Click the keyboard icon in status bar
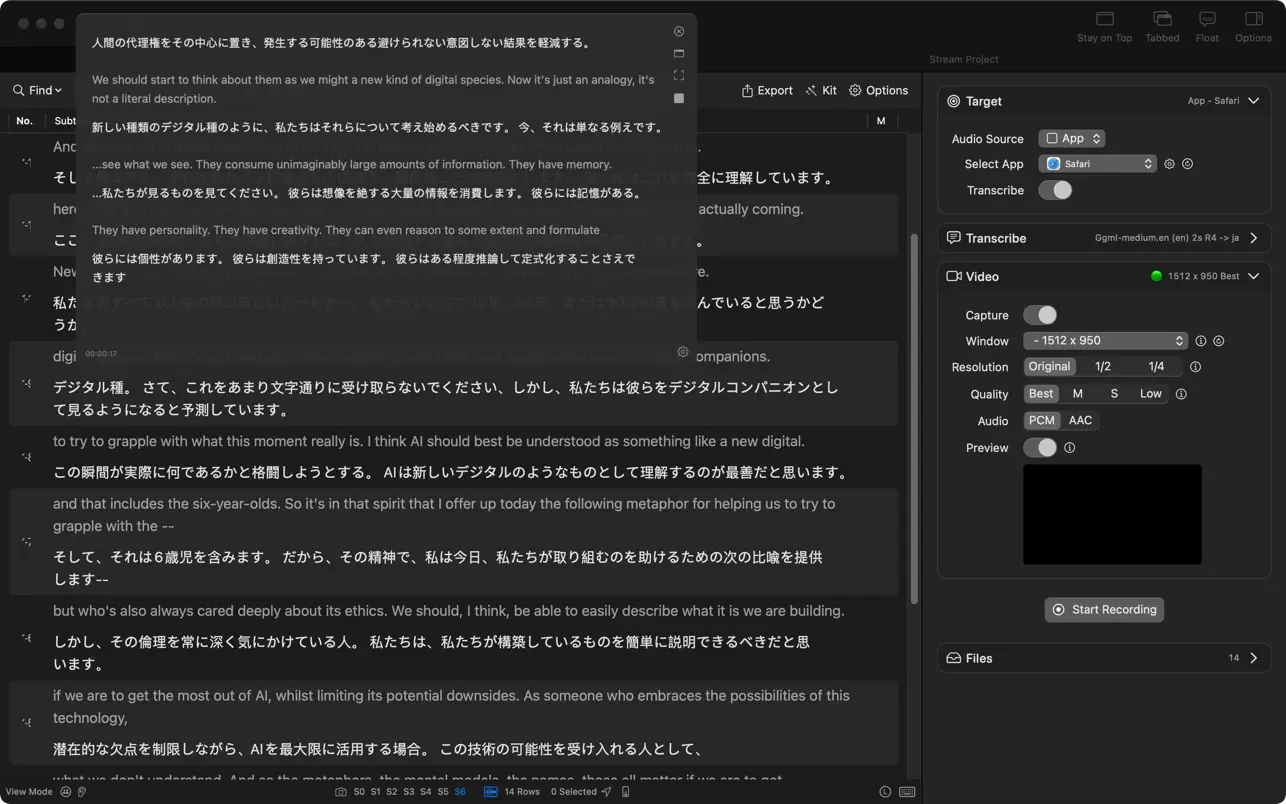 click(x=907, y=792)
